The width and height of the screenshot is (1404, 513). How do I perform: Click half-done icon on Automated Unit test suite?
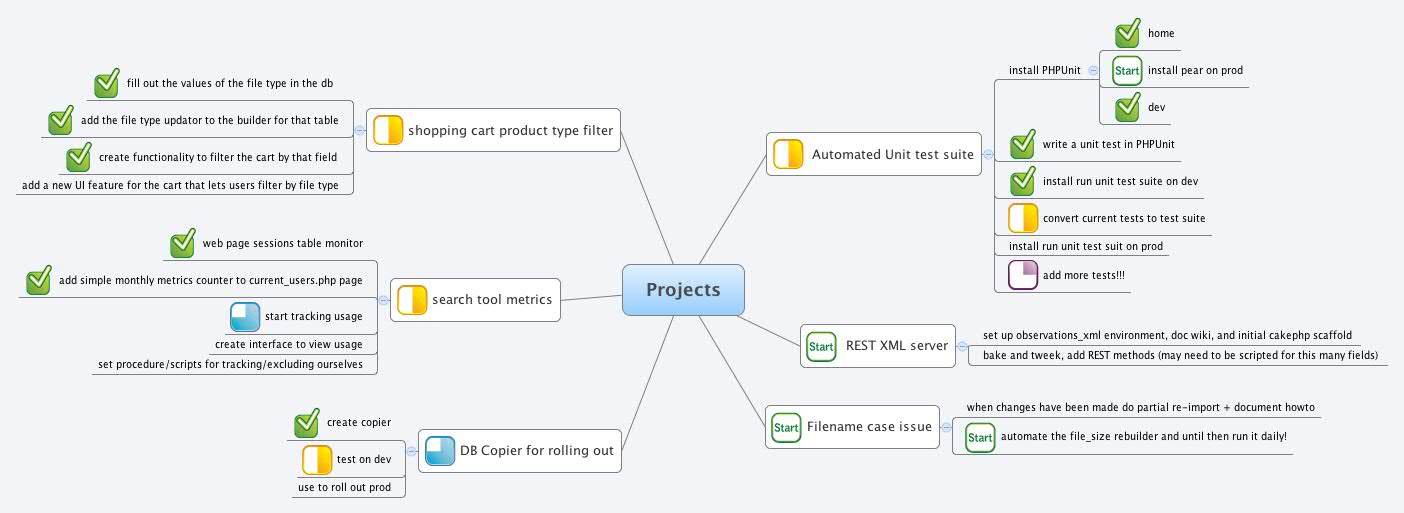pos(788,155)
